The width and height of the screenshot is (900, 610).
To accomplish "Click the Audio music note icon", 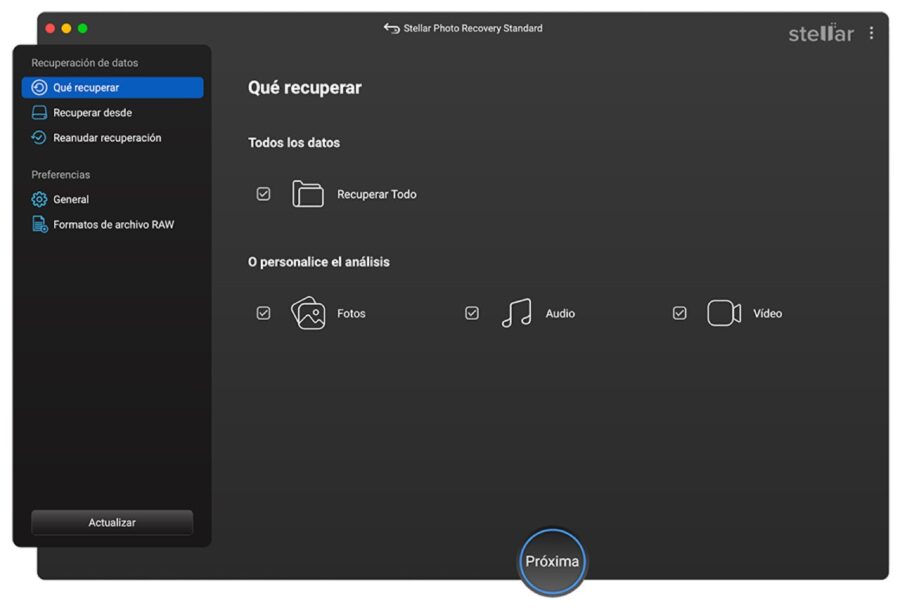I will coord(516,313).
